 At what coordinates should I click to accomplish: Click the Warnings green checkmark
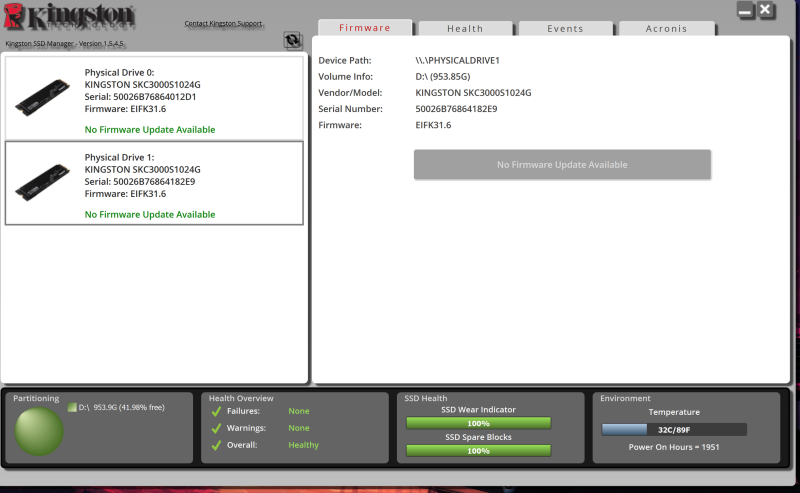click(x=216, y=428)
